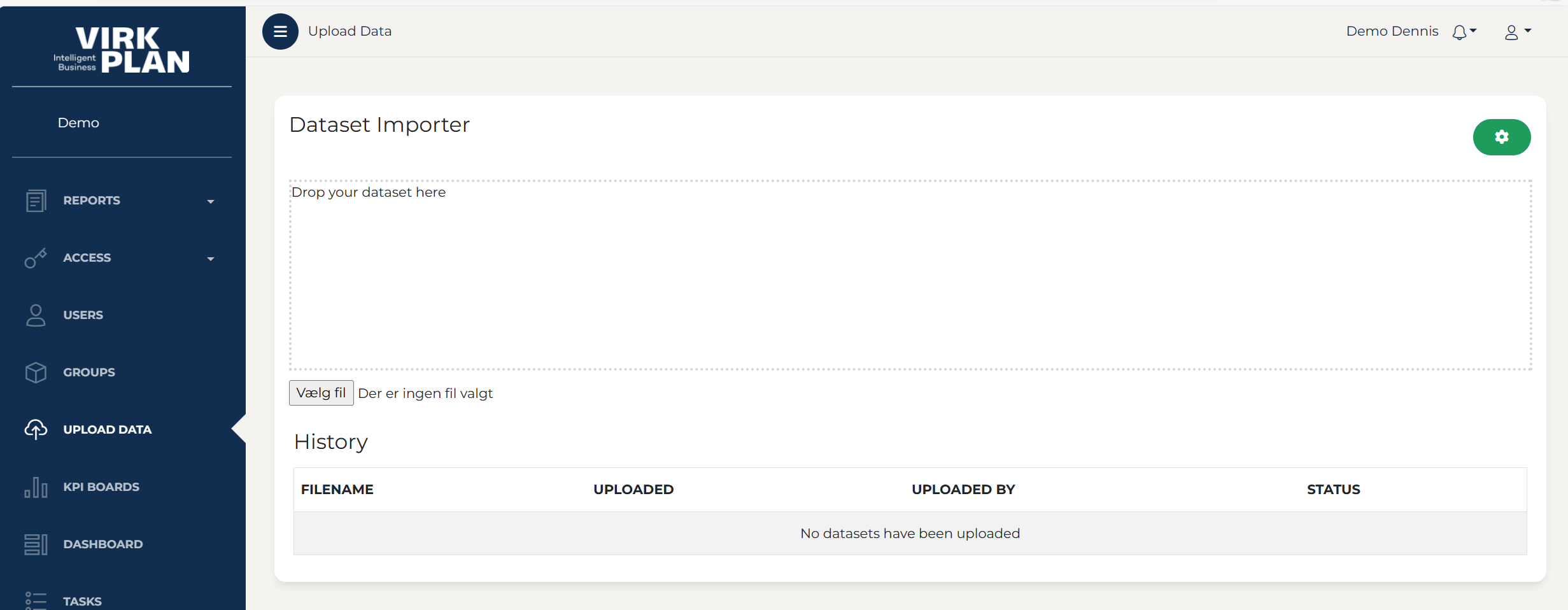1568x610 pixels.
Task: Click the Groups cube icon
Action: click(36, 372)
